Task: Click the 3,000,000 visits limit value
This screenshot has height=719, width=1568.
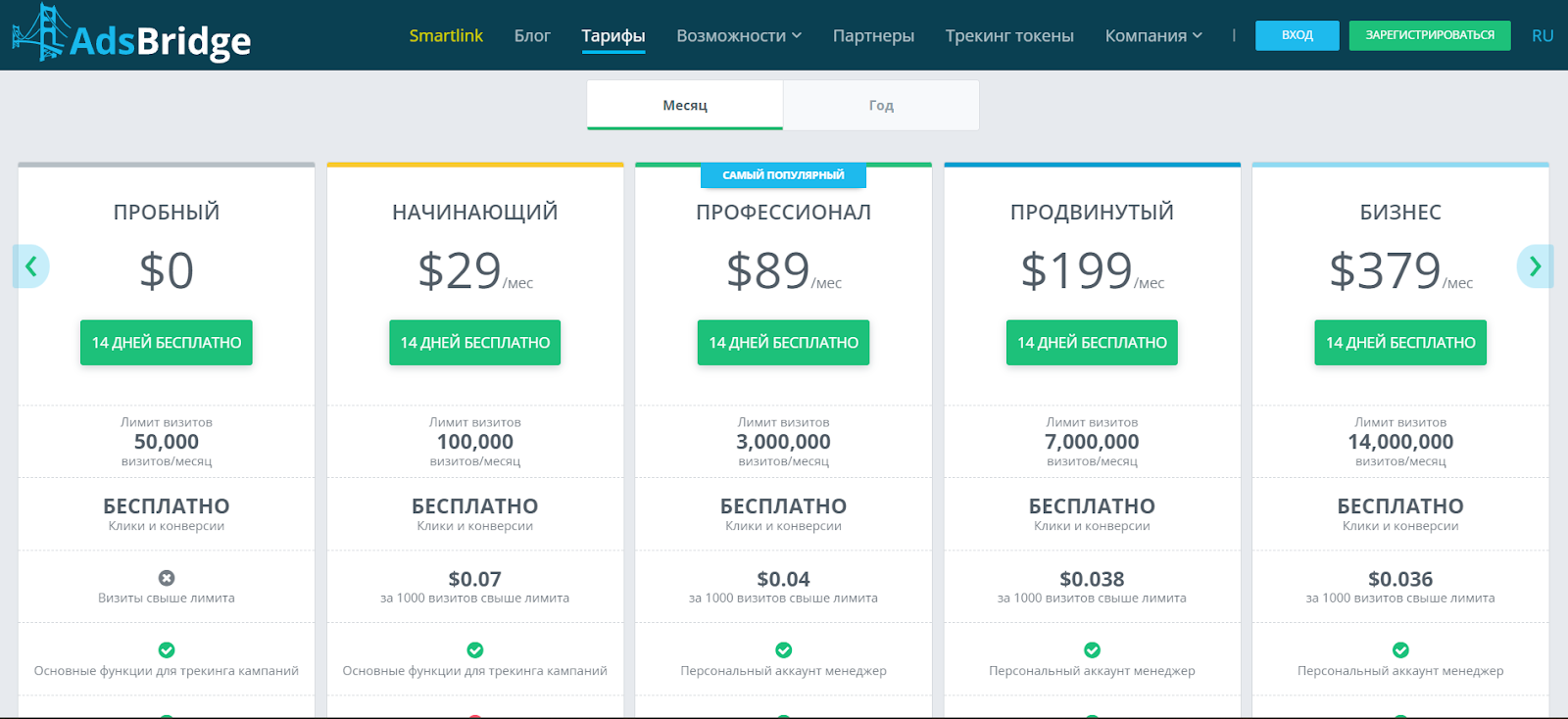Action: click(x=784, y=442)
